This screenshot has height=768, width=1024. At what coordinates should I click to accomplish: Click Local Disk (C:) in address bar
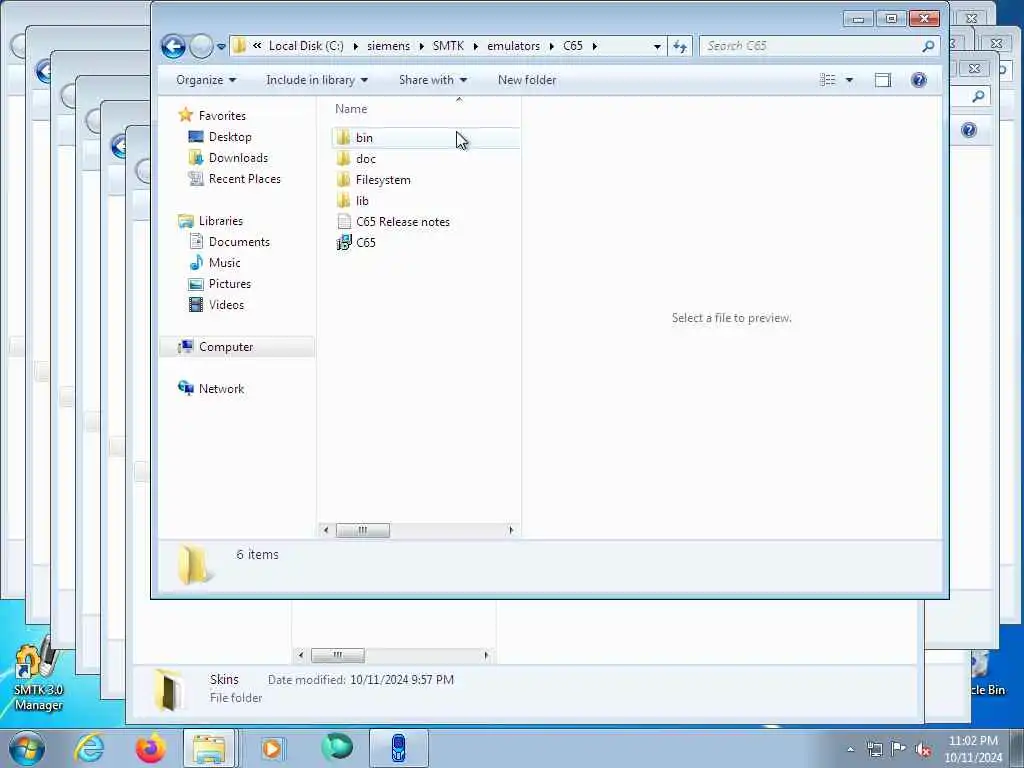(306, 46)
